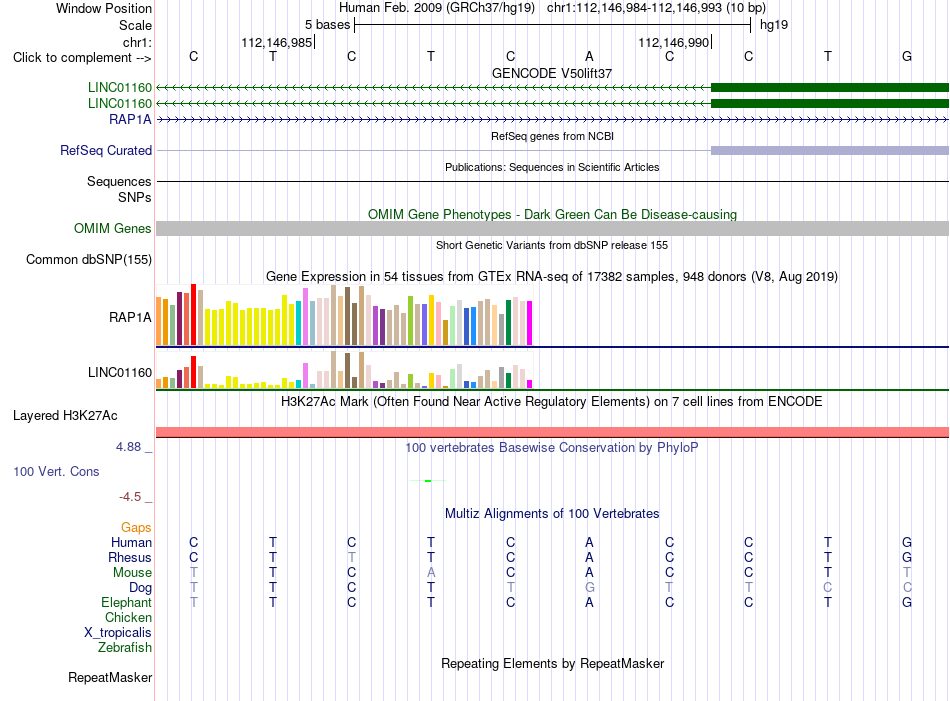Click the Dog alignment row label

pos(141,588)
